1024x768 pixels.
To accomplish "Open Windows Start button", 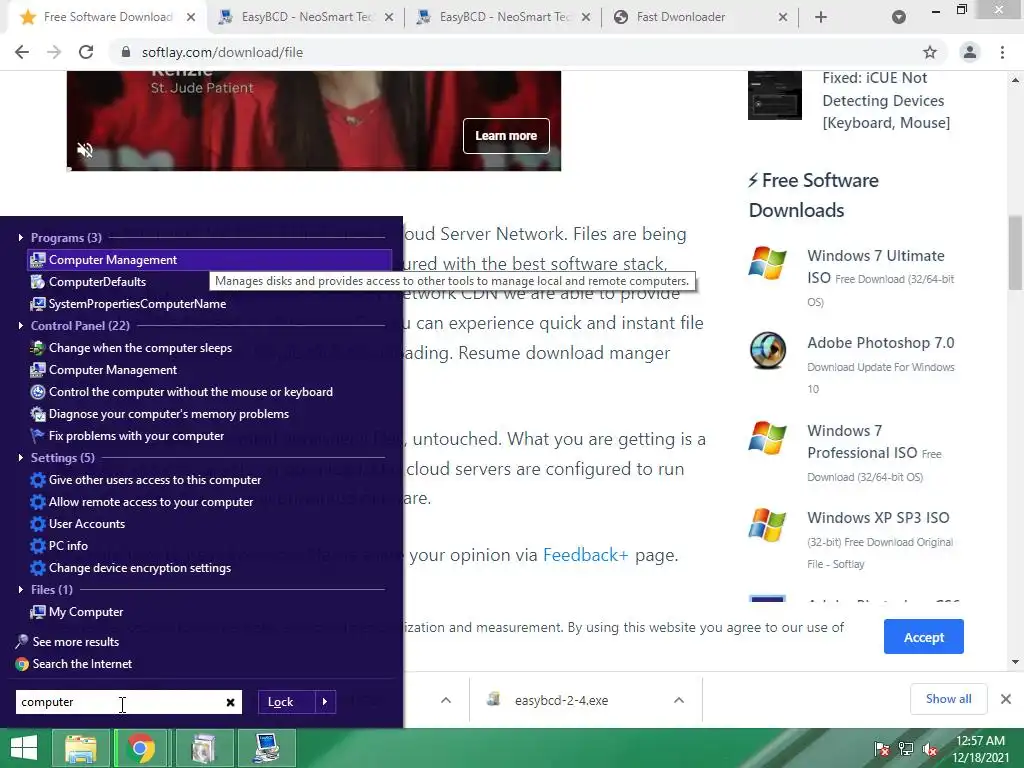I will click(24, 748).
